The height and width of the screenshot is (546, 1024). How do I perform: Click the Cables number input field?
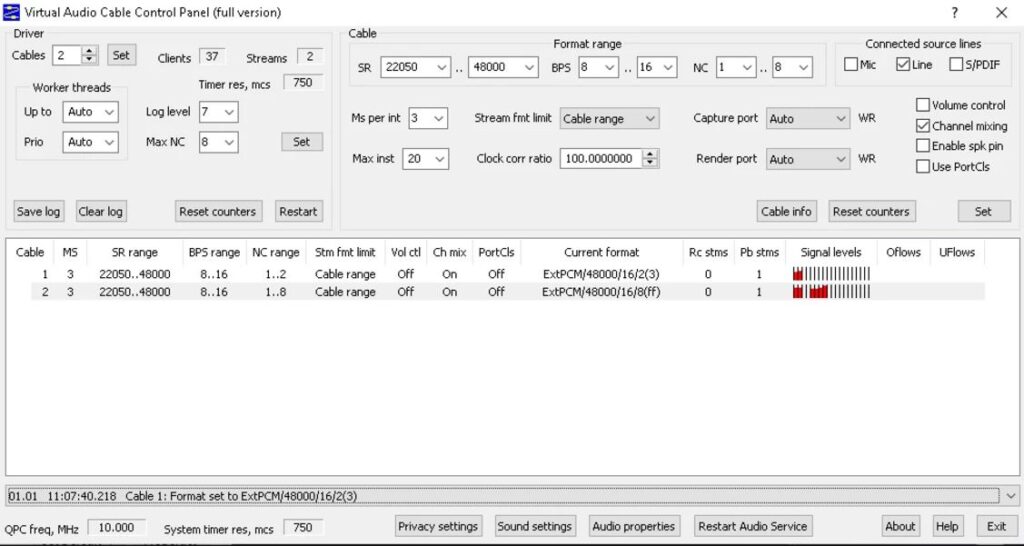[67, 56]
